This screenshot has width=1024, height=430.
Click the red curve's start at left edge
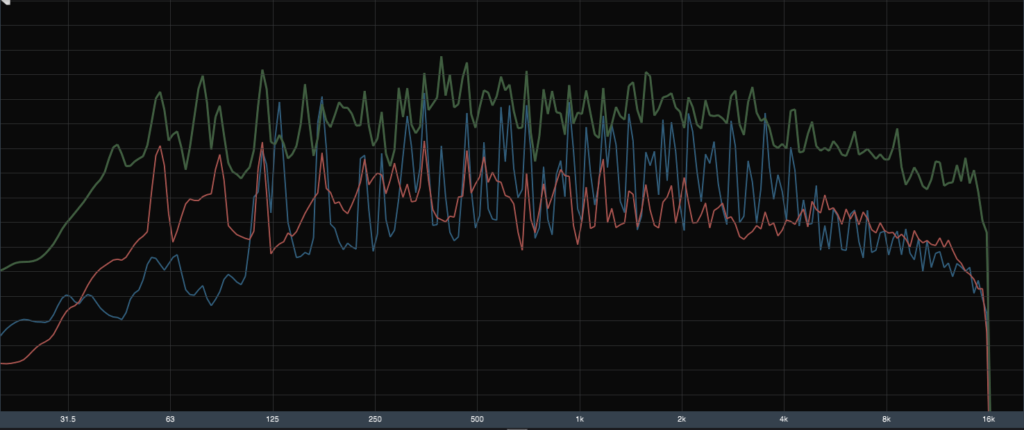[4, 363]
